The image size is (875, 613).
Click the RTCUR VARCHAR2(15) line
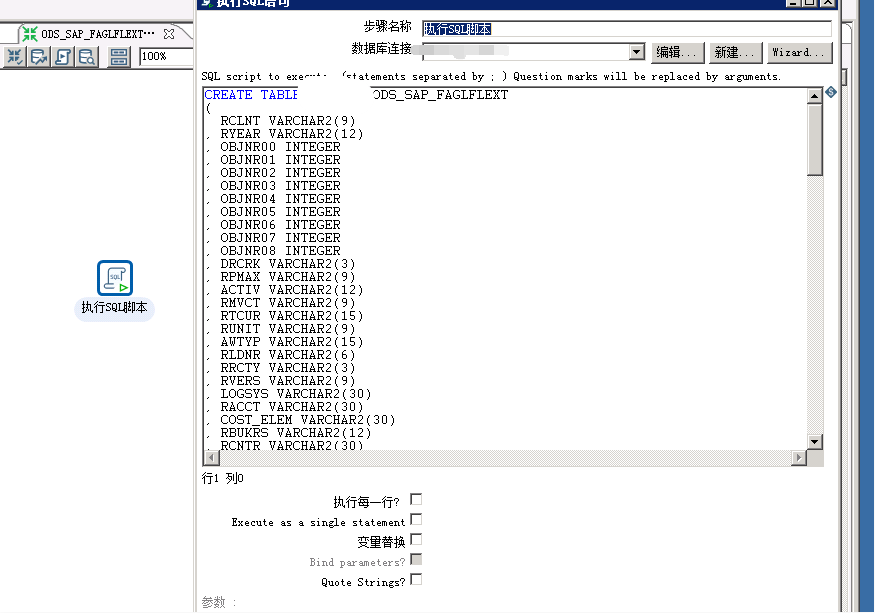291,316
